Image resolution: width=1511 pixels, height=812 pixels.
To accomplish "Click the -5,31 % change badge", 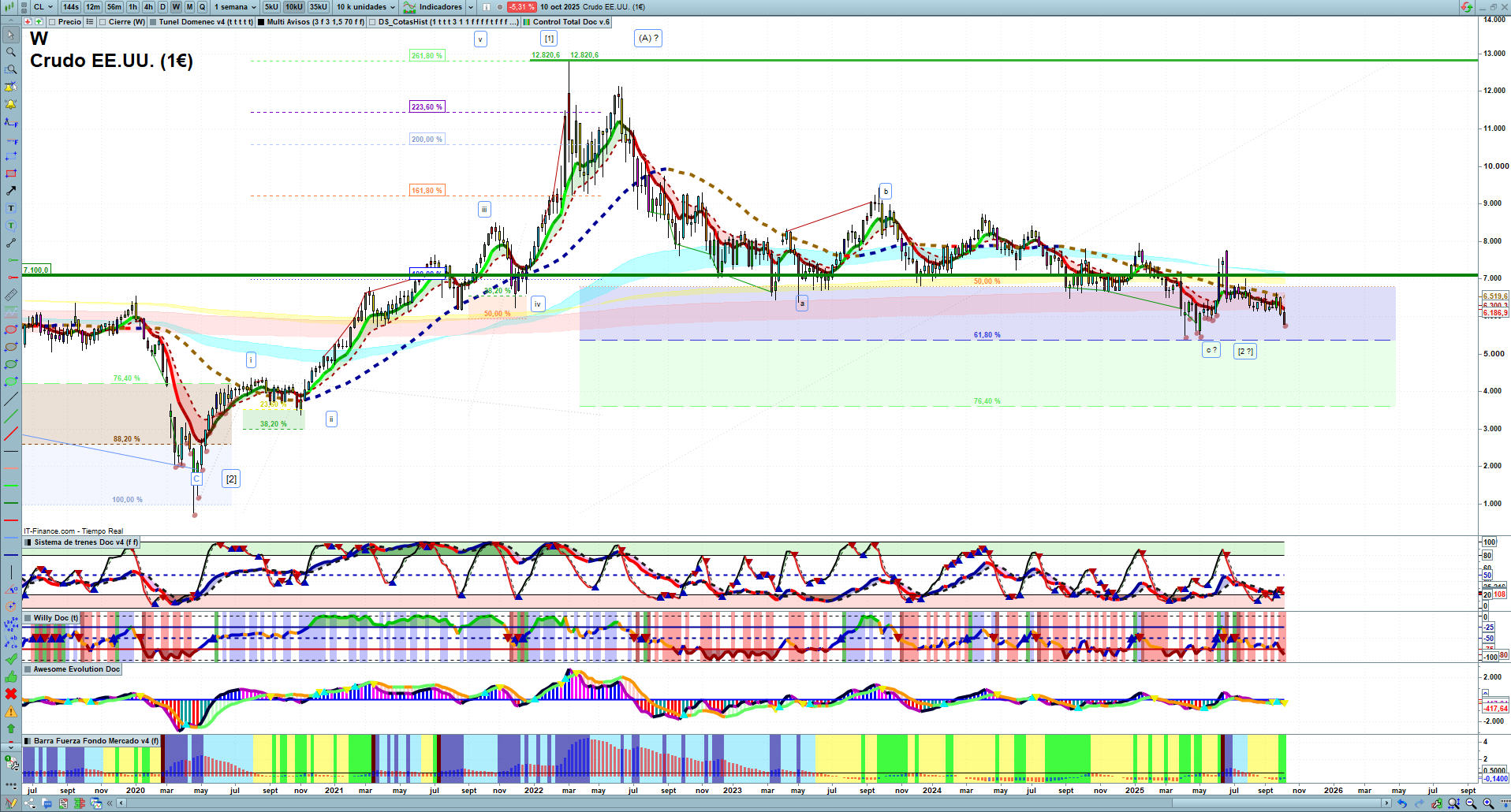I will point(521,7).
